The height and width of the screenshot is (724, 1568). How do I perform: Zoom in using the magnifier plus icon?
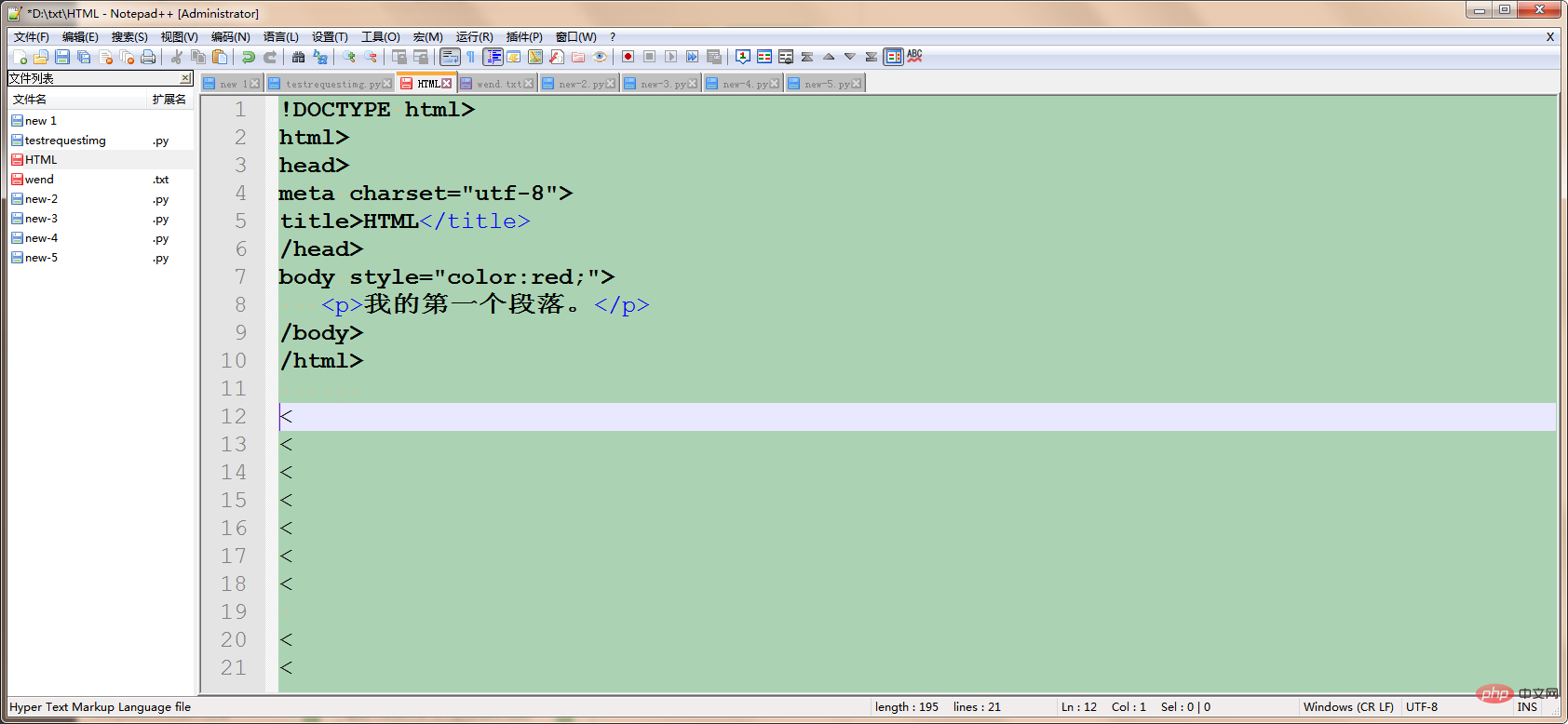pyautogui.click(x=349, y=57)
